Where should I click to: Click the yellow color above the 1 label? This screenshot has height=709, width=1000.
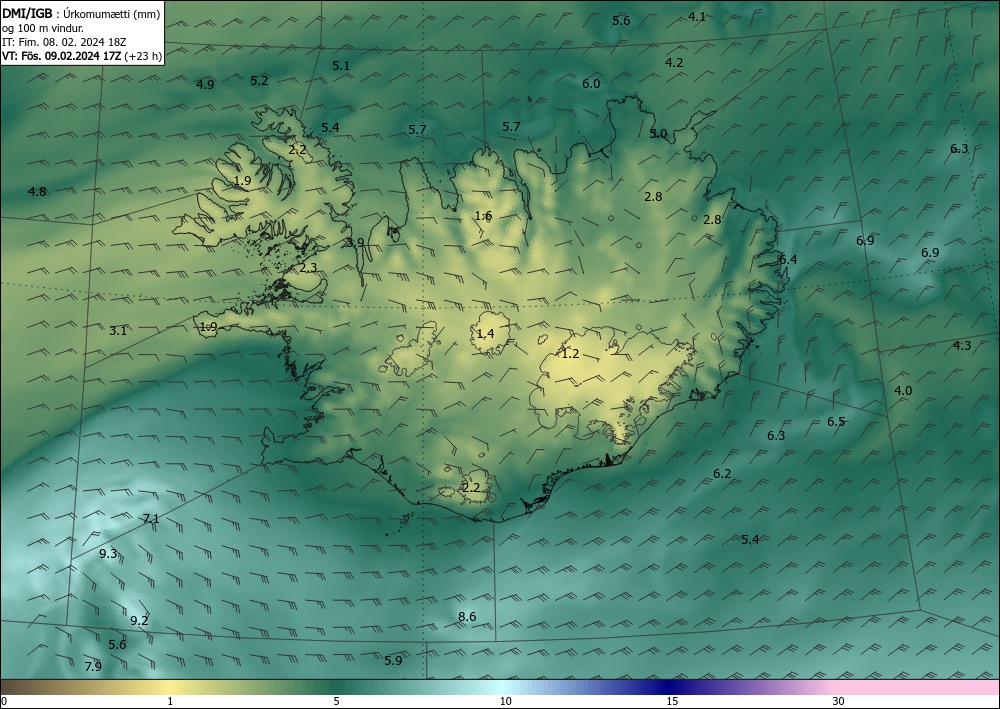coord(170,687)
